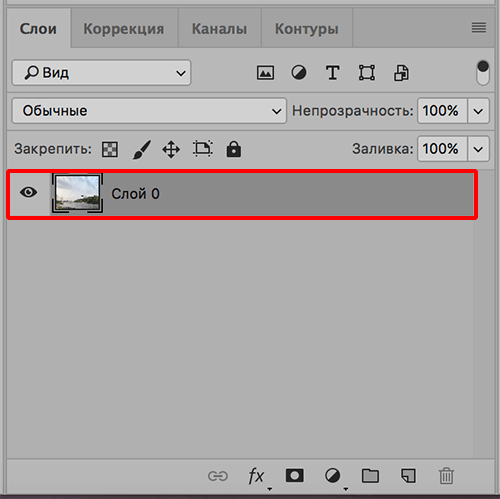Create a new layer
Screen dimensions: 500x499
(408, 476)
